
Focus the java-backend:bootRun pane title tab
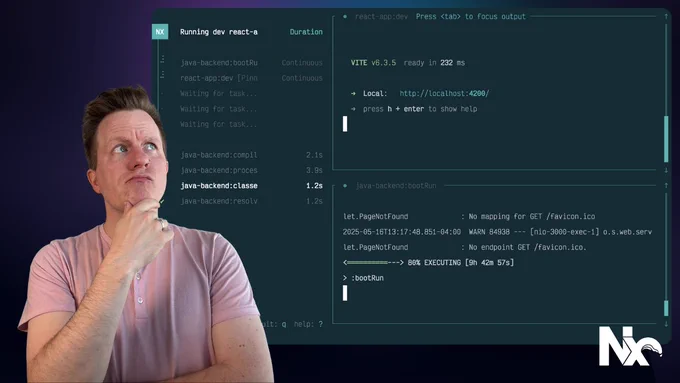point(396,186)
